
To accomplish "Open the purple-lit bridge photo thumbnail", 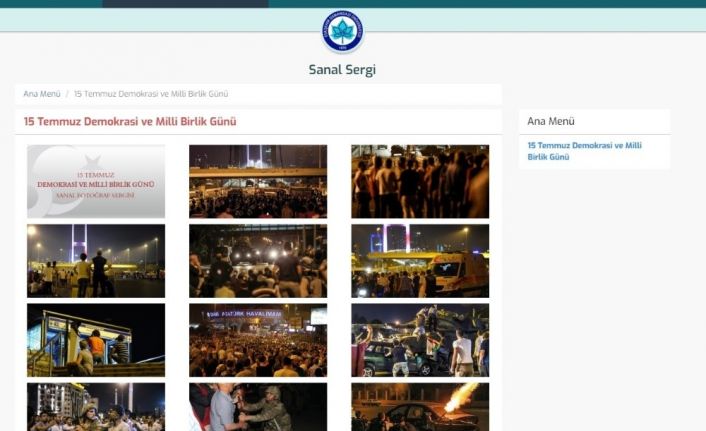I will pos(96,260).
